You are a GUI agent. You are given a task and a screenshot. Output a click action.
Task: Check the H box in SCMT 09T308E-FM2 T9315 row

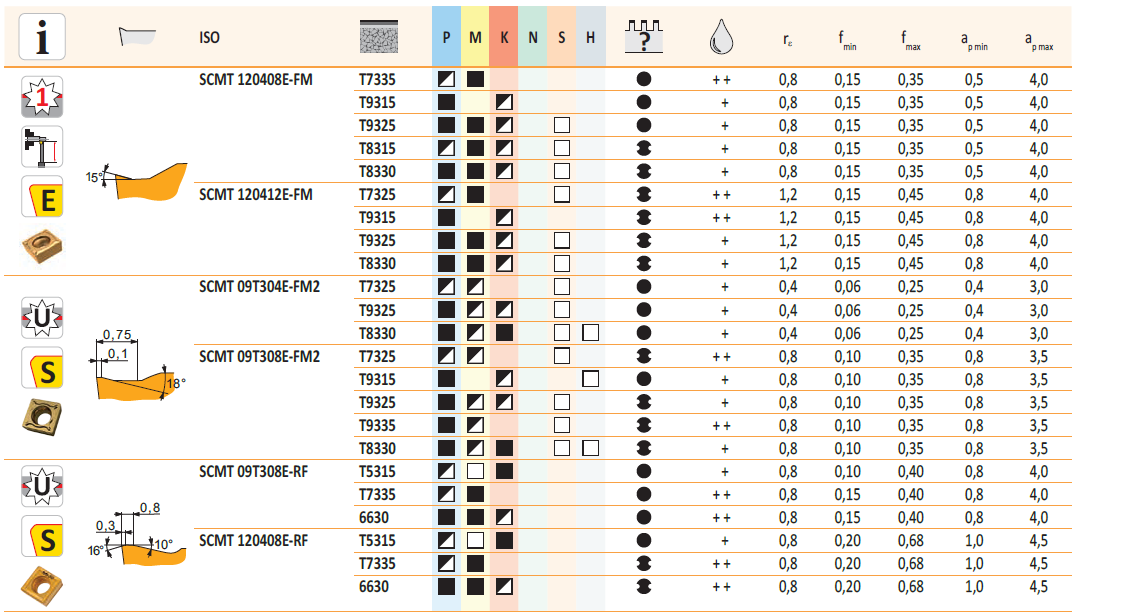(590, 379)
